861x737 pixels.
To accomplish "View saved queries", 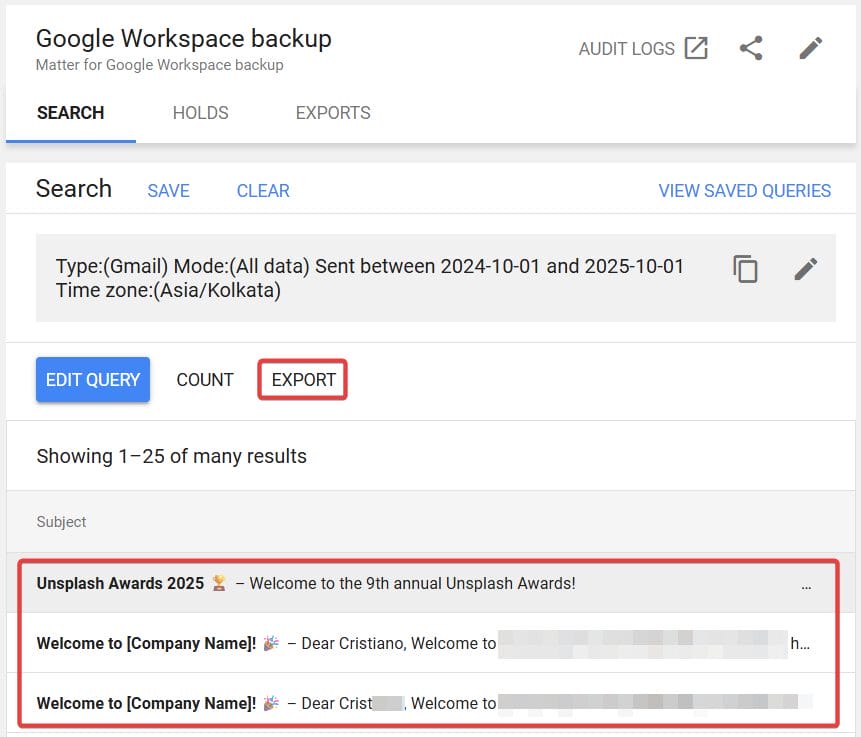I will [744, 191].
